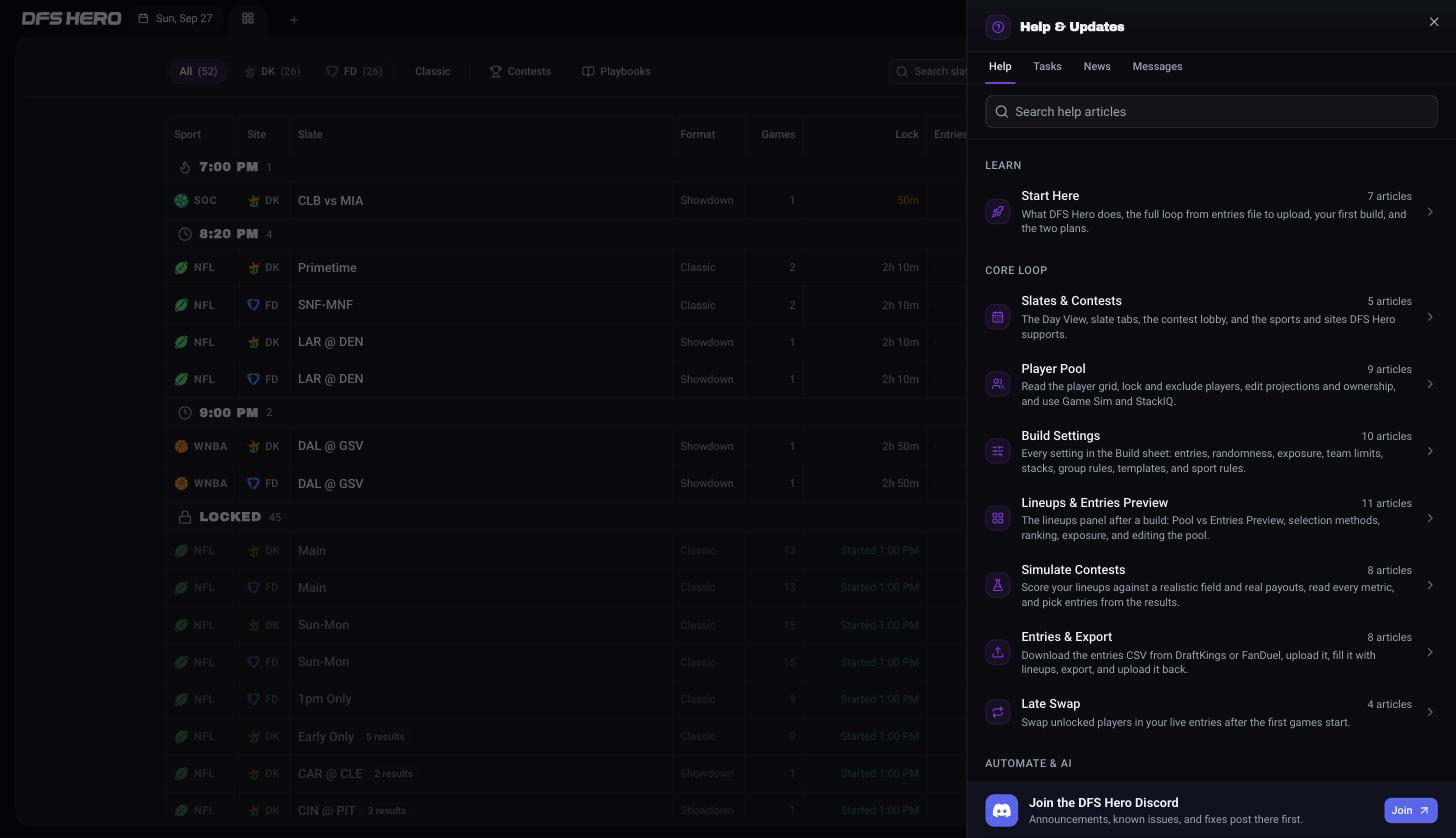Click the Help & Updates question mark icon
Image resolution: width=1456 pixels, height=838 pixels.
[x=997, y=27]
